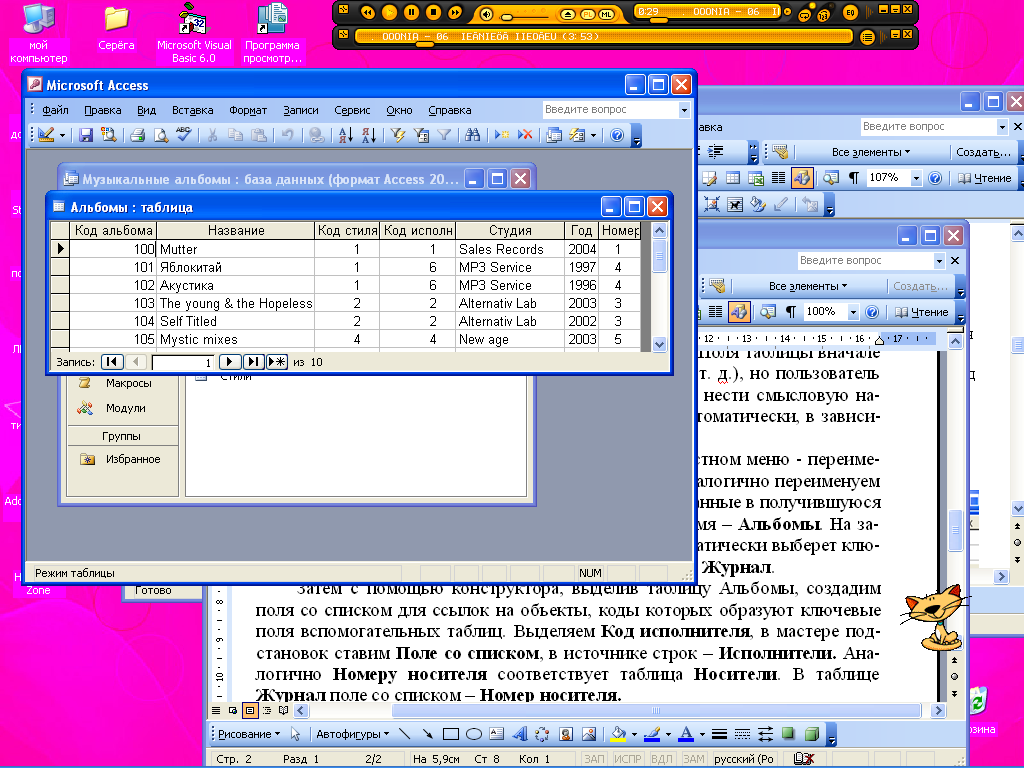This screenshot has height=768, width=1024.
Task: Open the Файл menu in Access
Action: [x=56, y=110]
